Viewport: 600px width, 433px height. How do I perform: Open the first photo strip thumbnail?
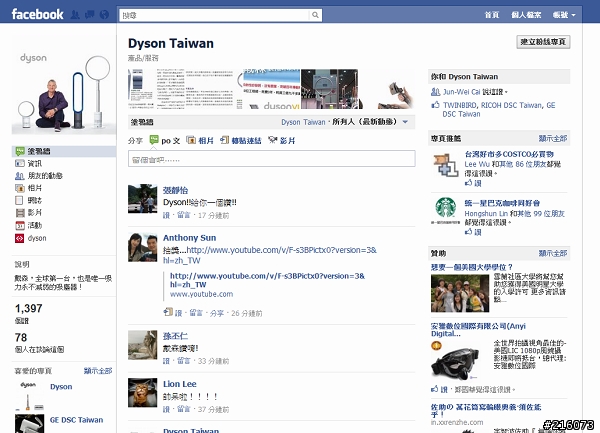coord(141,89)
